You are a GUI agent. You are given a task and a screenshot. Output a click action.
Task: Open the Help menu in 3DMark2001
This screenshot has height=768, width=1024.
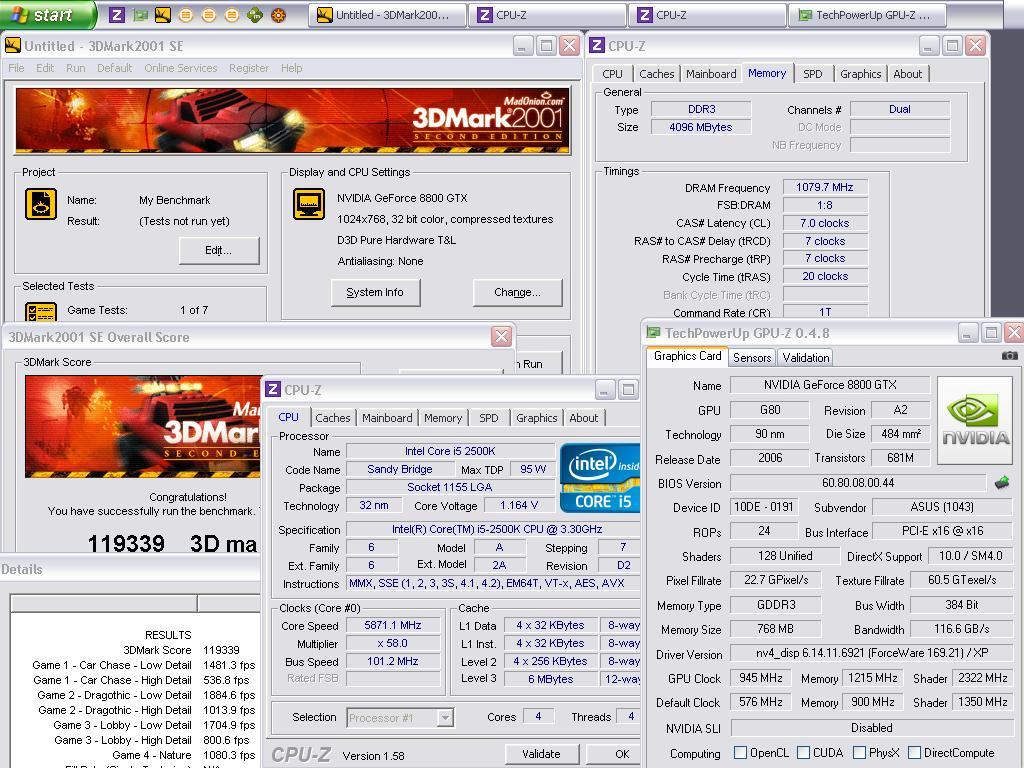(x=291, y=68)
